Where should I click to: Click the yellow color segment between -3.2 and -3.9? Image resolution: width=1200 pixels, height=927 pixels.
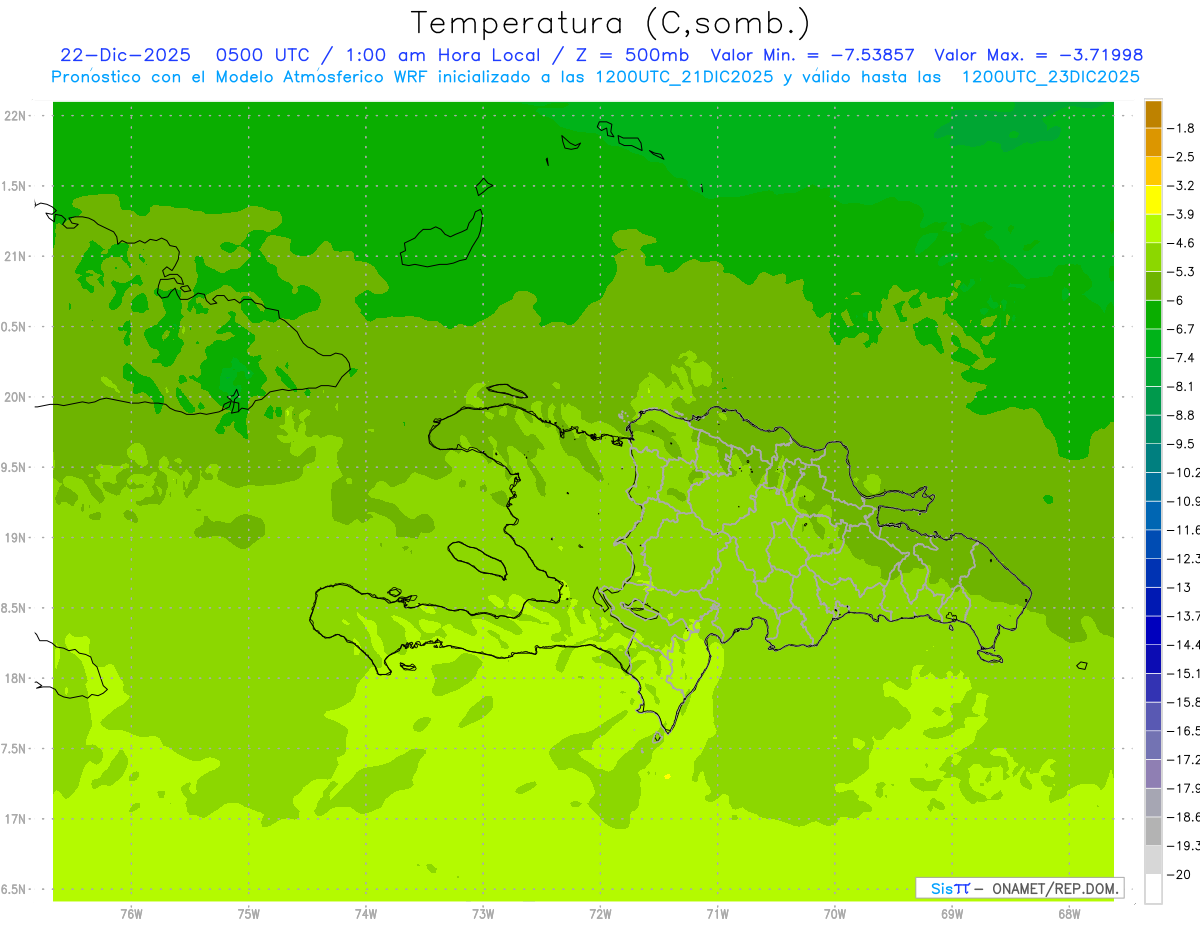click(x=1153, y=200)
